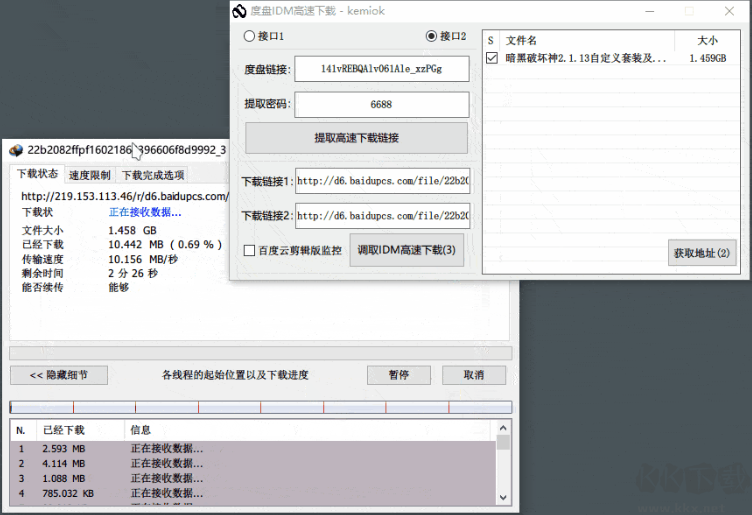Click the 提取高速下载链接 button
Image resolution: width=752 pixels, height=515 pixels.
(x=356, y=138)
